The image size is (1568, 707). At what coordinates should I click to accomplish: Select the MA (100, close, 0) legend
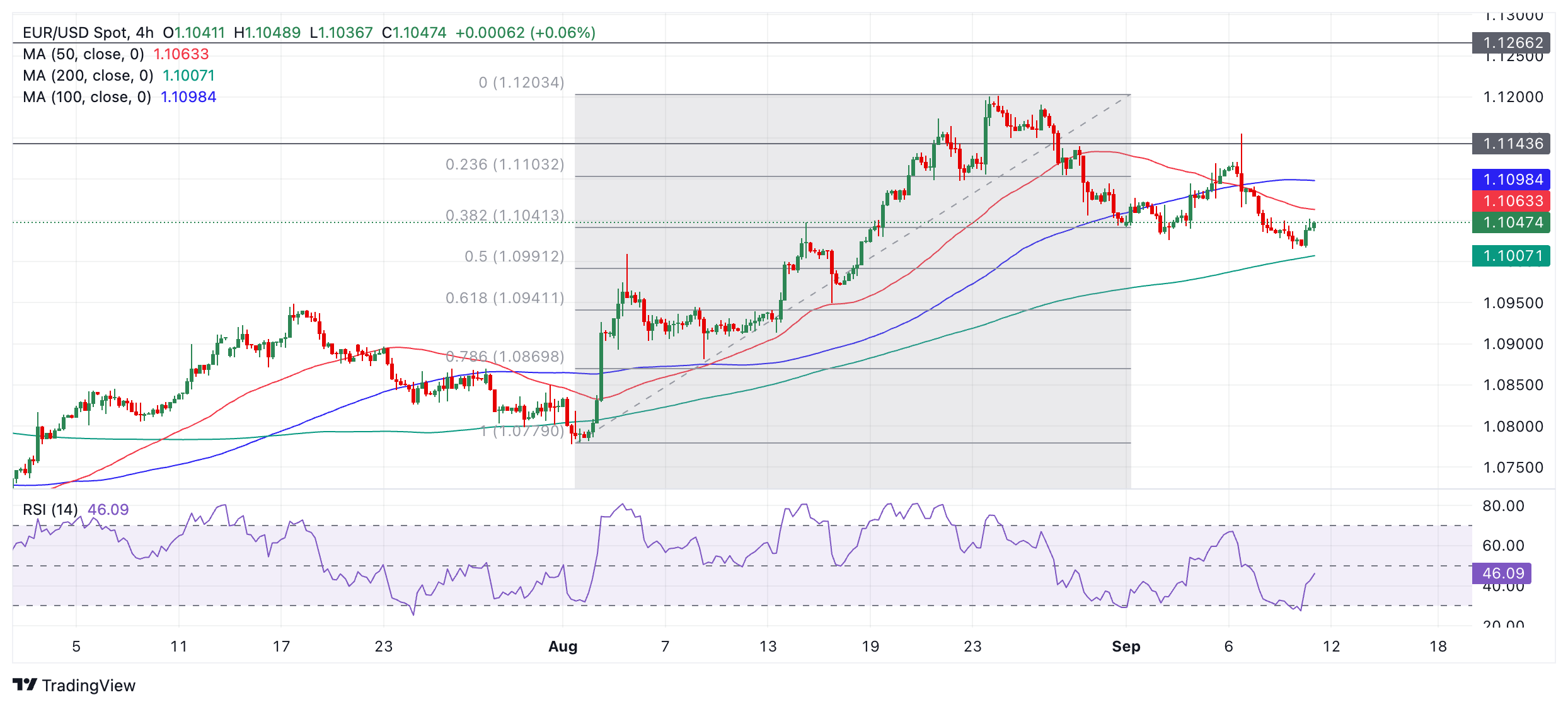click(x=87, y=97)
